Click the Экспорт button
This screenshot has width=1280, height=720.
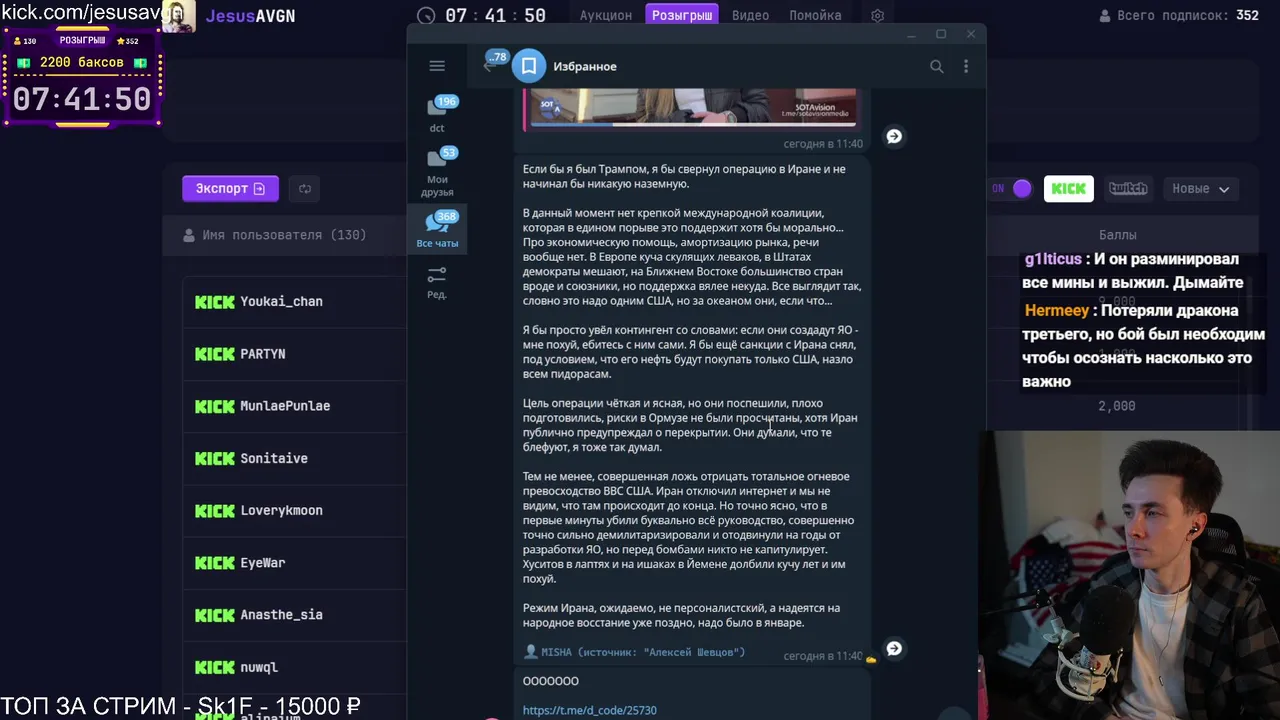tap(230, 188)
